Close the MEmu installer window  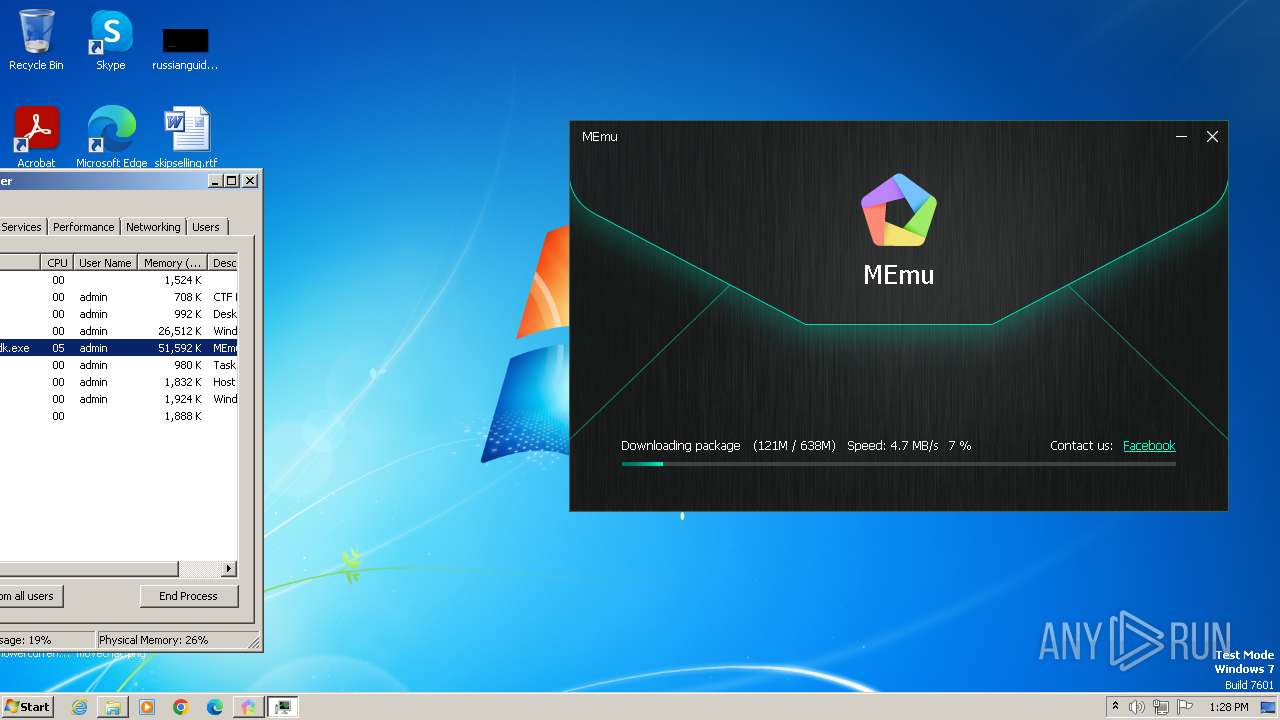(x=1212, y=137)
